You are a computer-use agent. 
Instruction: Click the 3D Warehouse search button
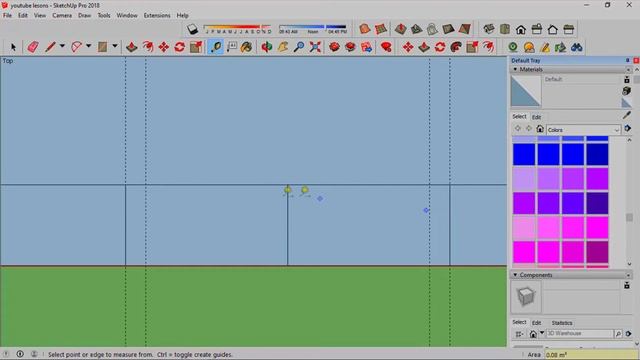pyautogui.click(x=618, y=334)
